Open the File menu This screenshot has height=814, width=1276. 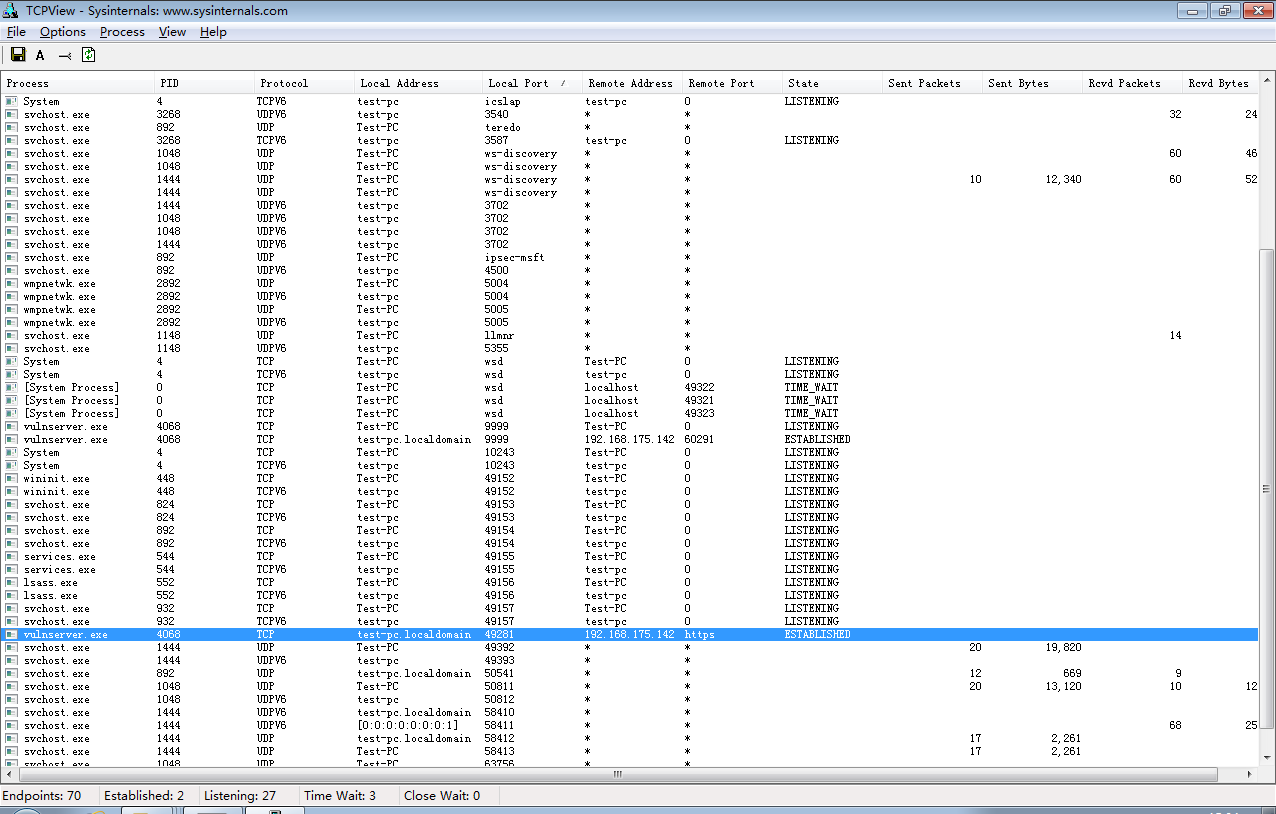[x=16, y=32]
